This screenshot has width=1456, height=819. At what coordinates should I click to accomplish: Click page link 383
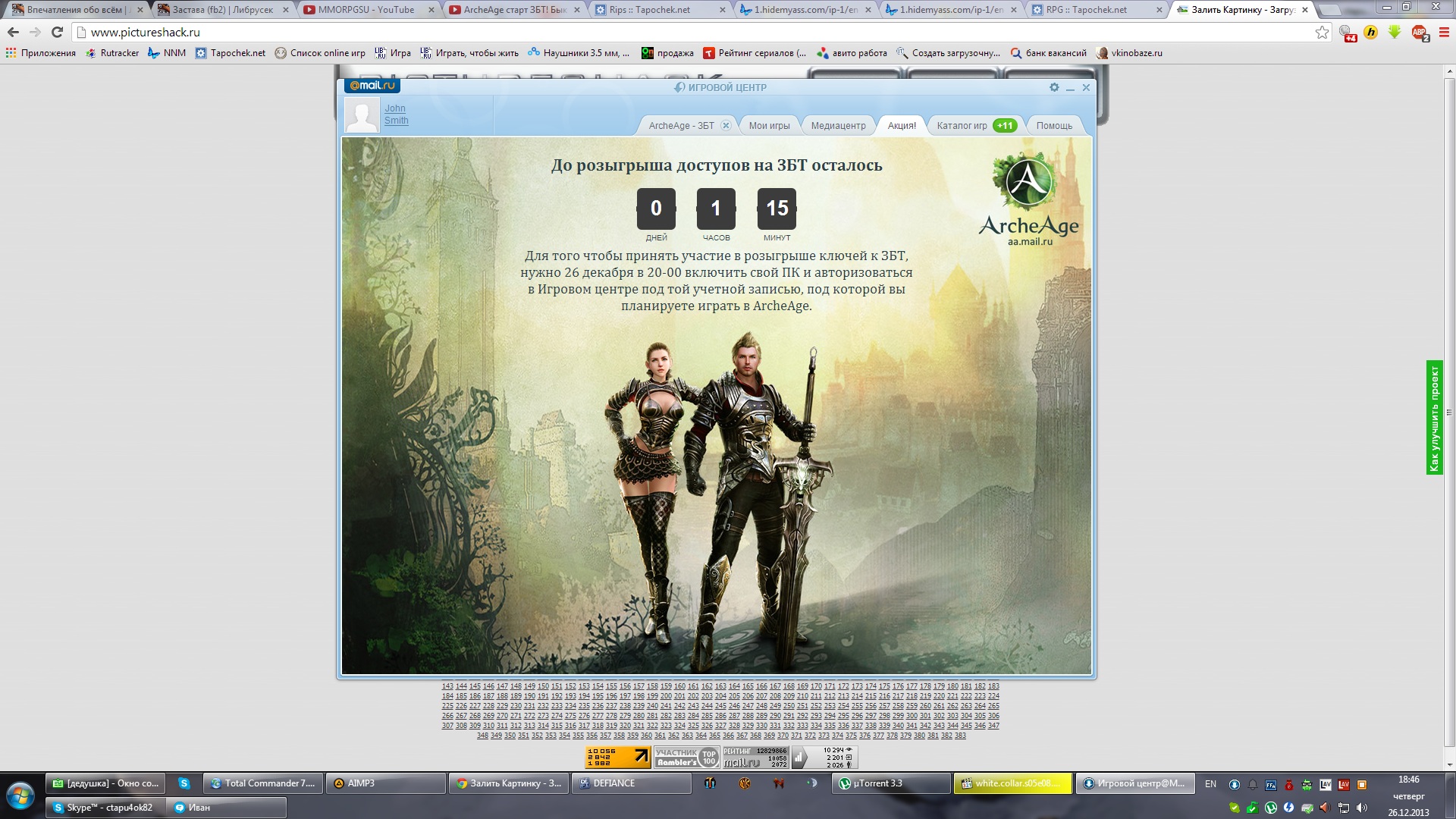[x=960, y=736]
